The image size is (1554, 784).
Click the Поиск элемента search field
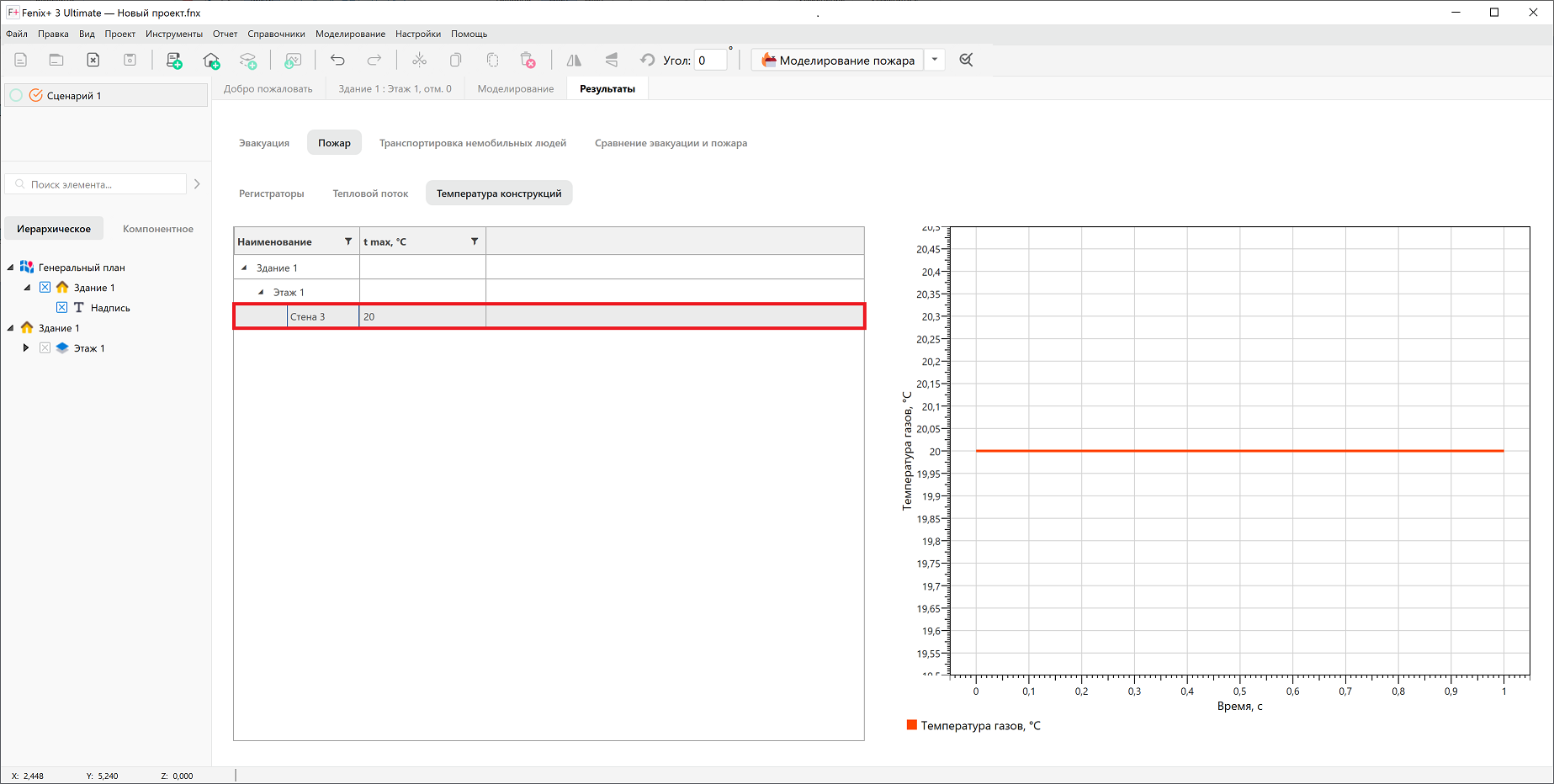point(96,184)
